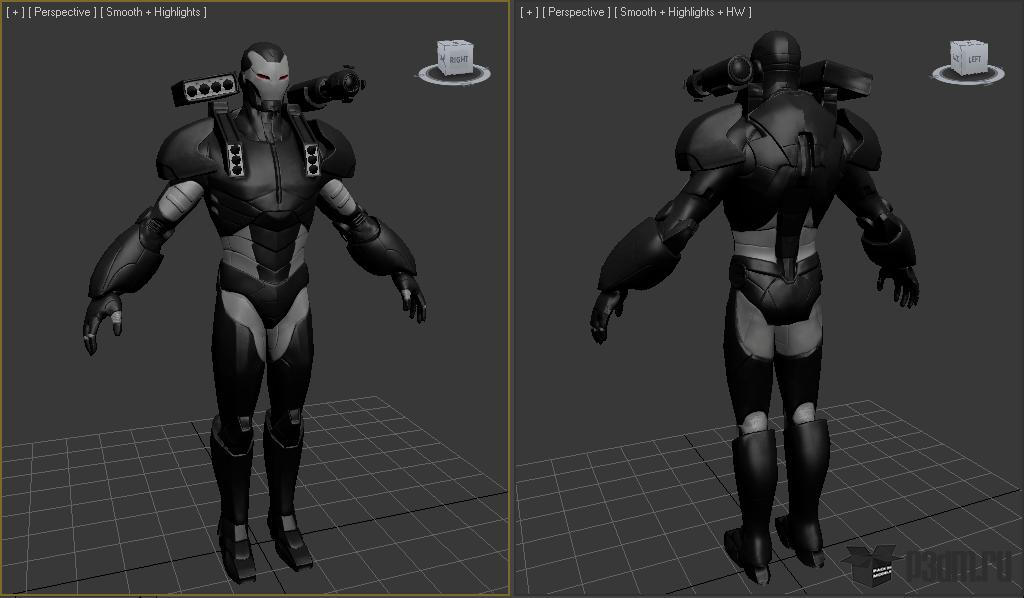Screen dimensions: 1024x598
Task: Select the four-barrel shoulder launcher in left viewport
Action: (x=206, y=89)
